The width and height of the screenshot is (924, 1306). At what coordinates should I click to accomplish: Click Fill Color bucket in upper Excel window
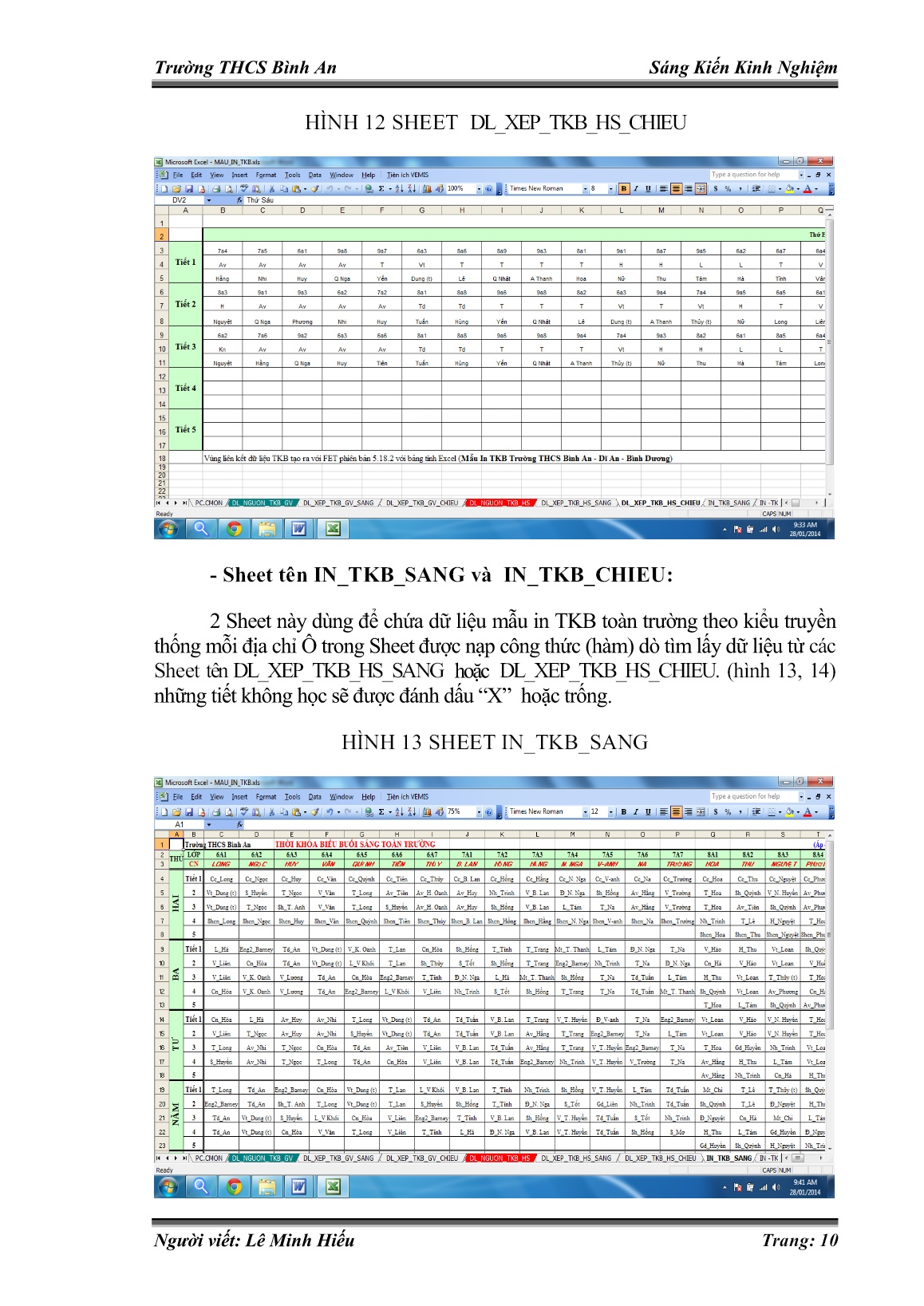[x=789, y=189]
